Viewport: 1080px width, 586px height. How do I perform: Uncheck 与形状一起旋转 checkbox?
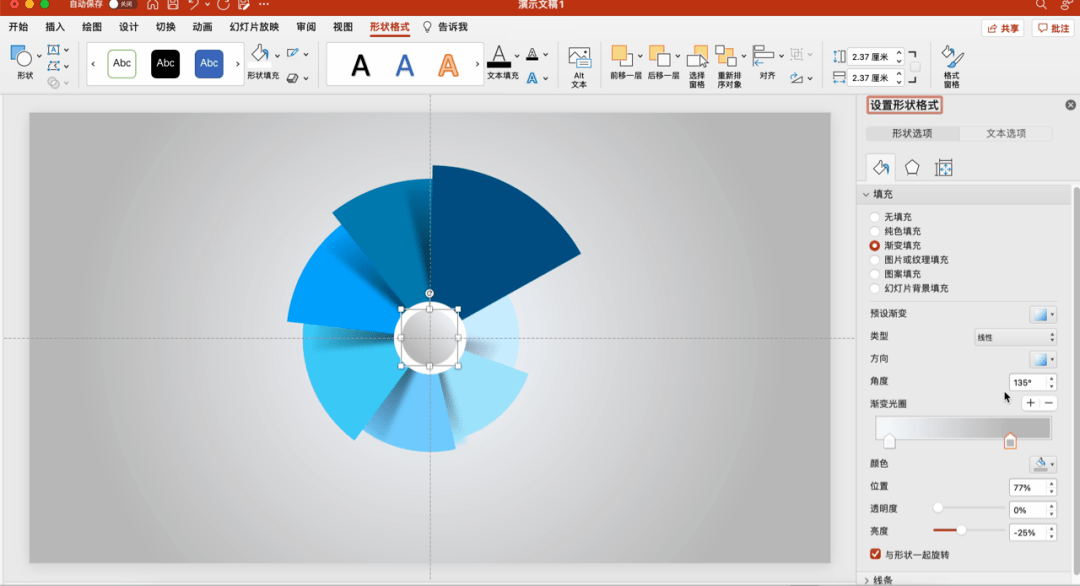[876, 554]
